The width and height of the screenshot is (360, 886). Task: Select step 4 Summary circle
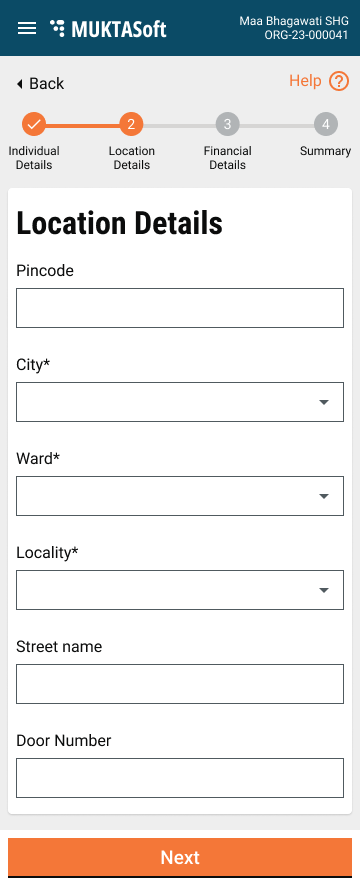coord(326,124)
